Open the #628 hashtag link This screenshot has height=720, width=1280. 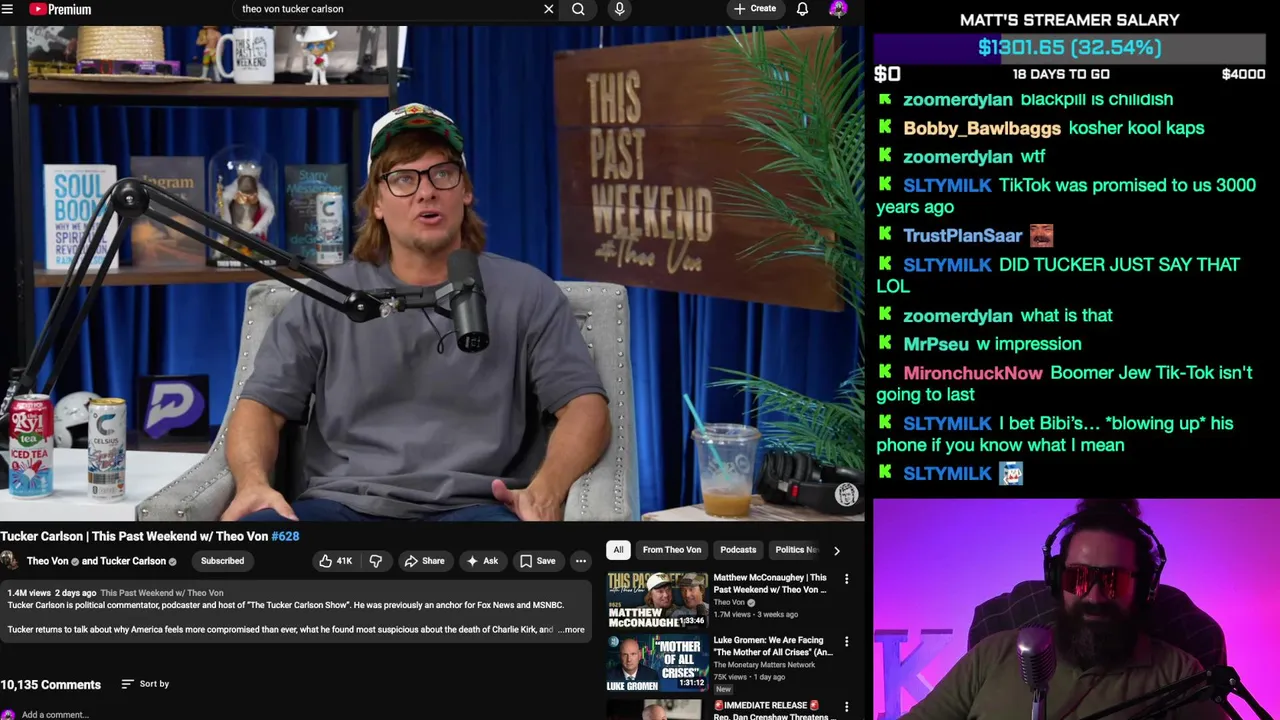[x=285, y=536]
